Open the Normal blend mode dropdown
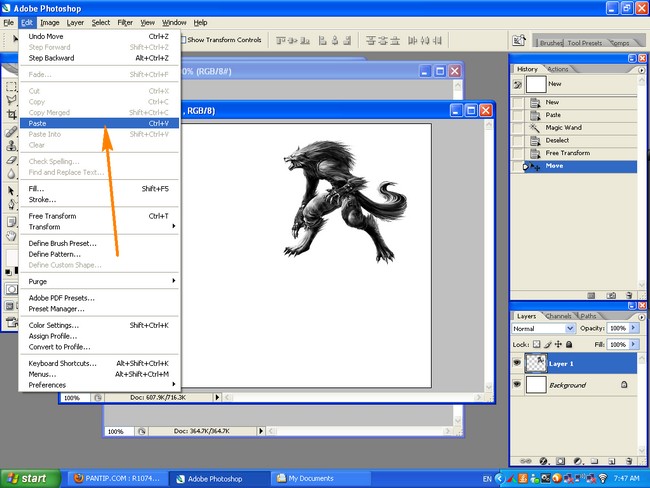The width and height of the screenshot is (650, 488). pyautogui.click(x=543, y=328)
